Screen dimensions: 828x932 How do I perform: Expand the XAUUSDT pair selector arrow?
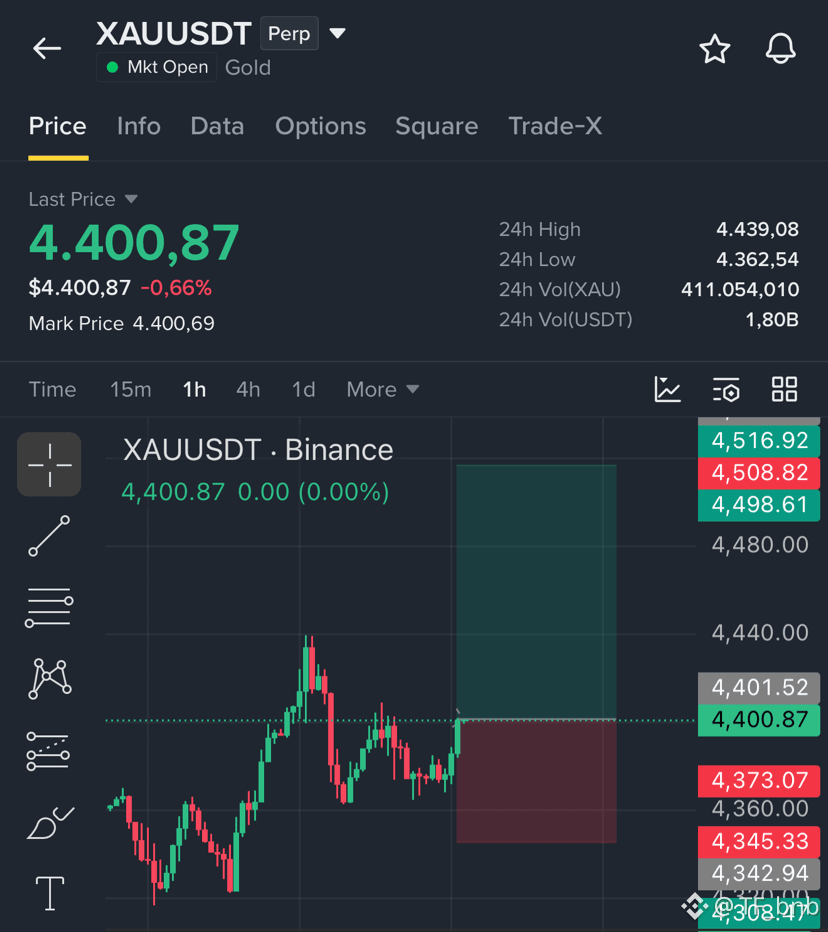[338, 33]
